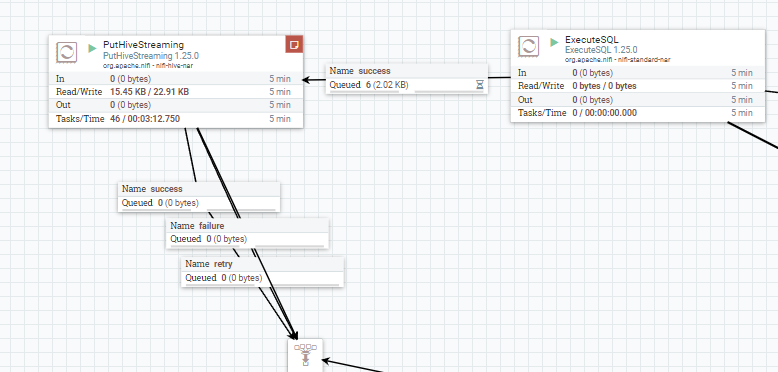778x372 pixels.
Task: Click the hourglass expiration icon on the success connection
Action: (x=480, y=85)
